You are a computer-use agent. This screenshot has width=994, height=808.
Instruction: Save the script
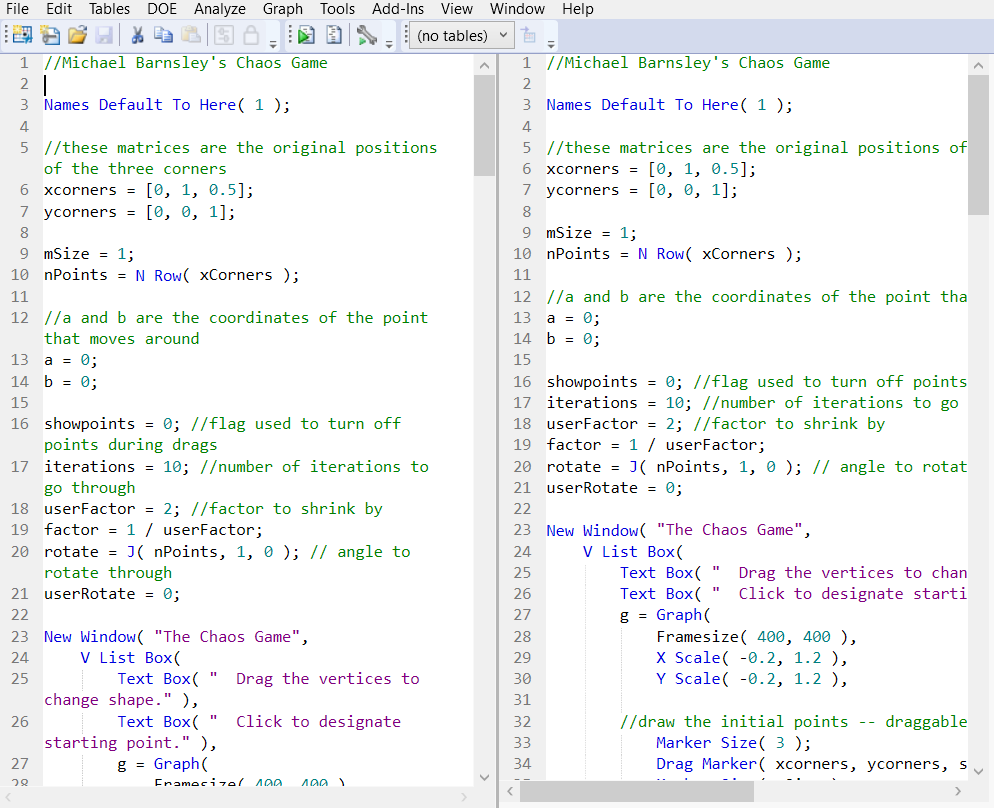coord(104,34)
